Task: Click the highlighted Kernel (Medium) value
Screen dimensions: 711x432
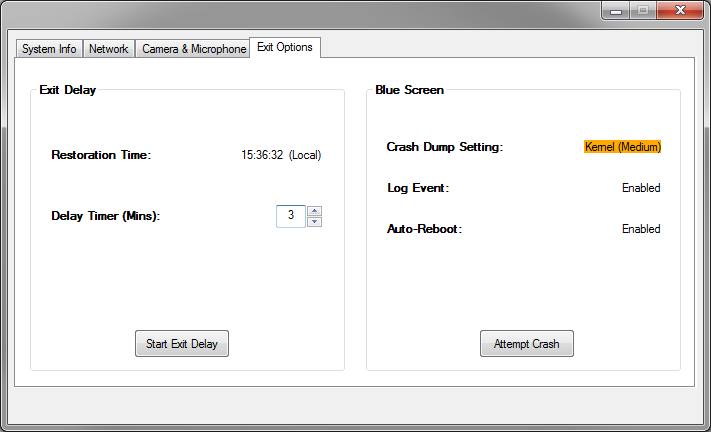Action: 623,147
